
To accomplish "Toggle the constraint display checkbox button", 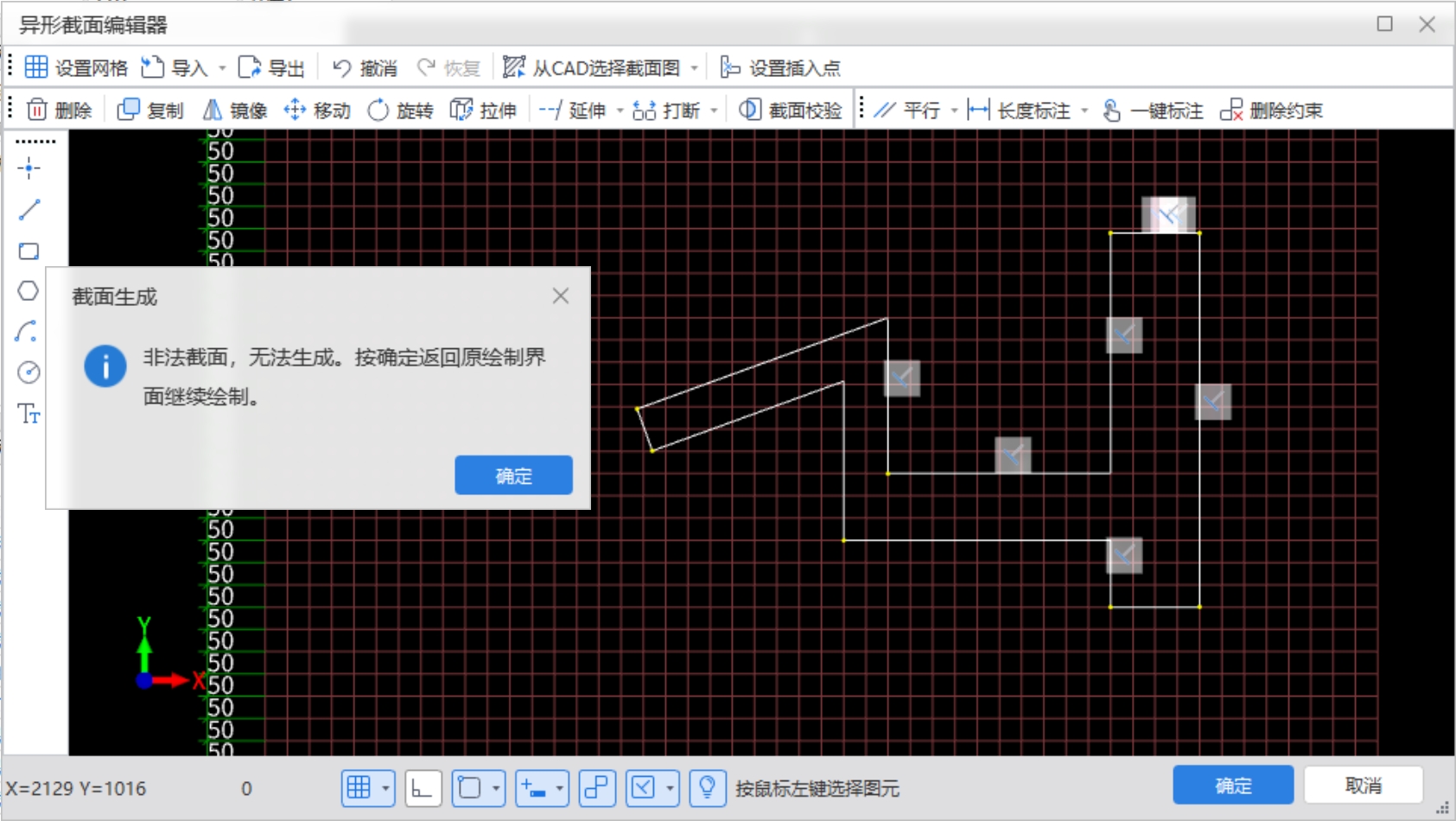I will point(643,788).
